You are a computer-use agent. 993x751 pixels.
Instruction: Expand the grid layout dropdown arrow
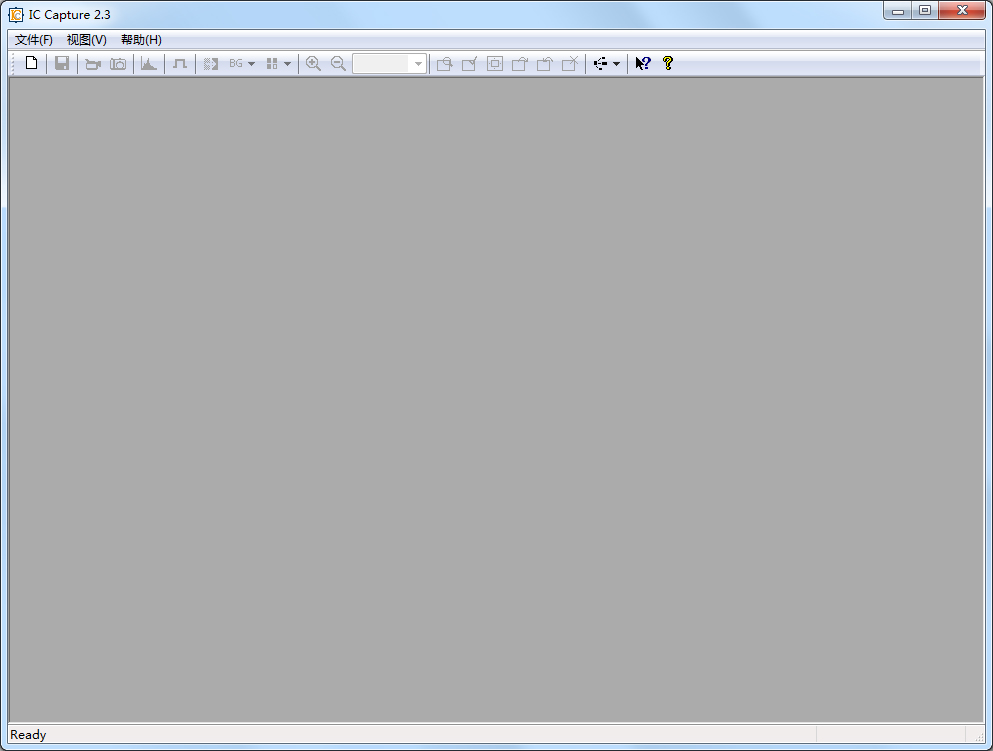288,64
